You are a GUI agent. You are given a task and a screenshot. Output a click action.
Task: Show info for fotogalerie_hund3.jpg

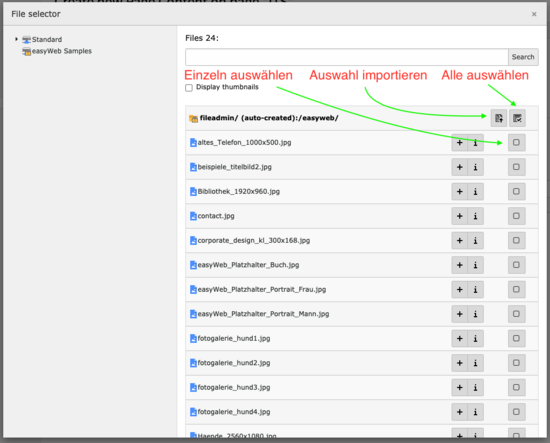coord(476,388)
